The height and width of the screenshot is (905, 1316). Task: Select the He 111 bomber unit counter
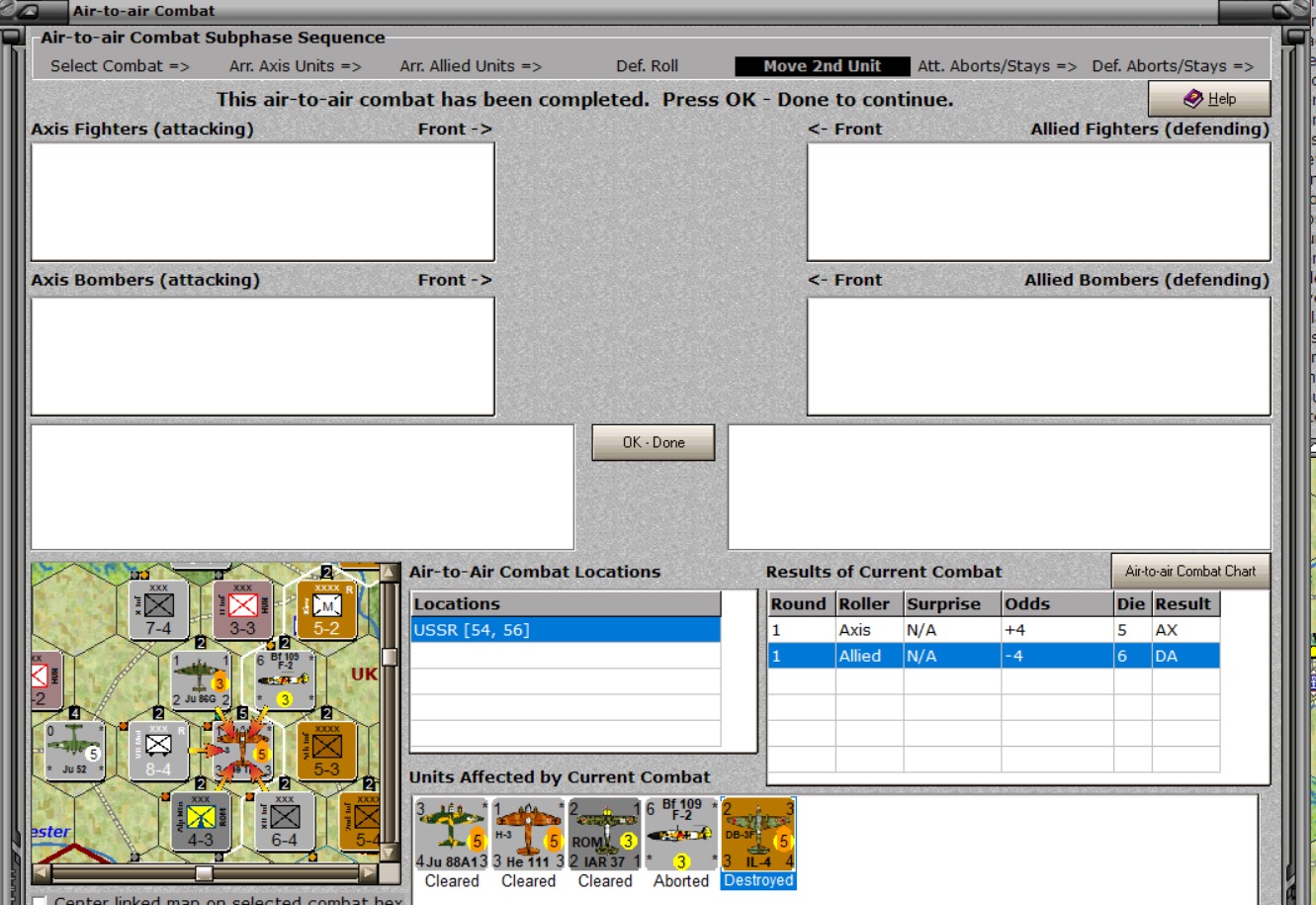coord(528,835)
